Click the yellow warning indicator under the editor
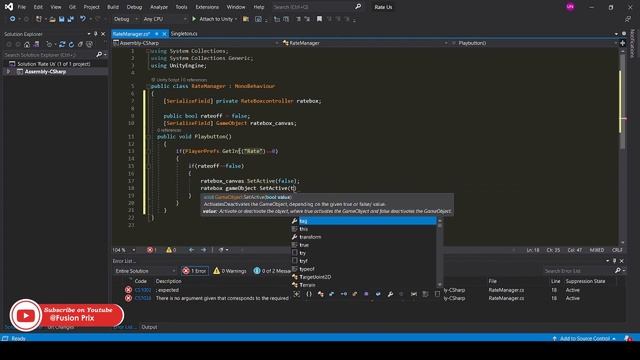Viewport: 640px width, 360px height. click(171, 250)
